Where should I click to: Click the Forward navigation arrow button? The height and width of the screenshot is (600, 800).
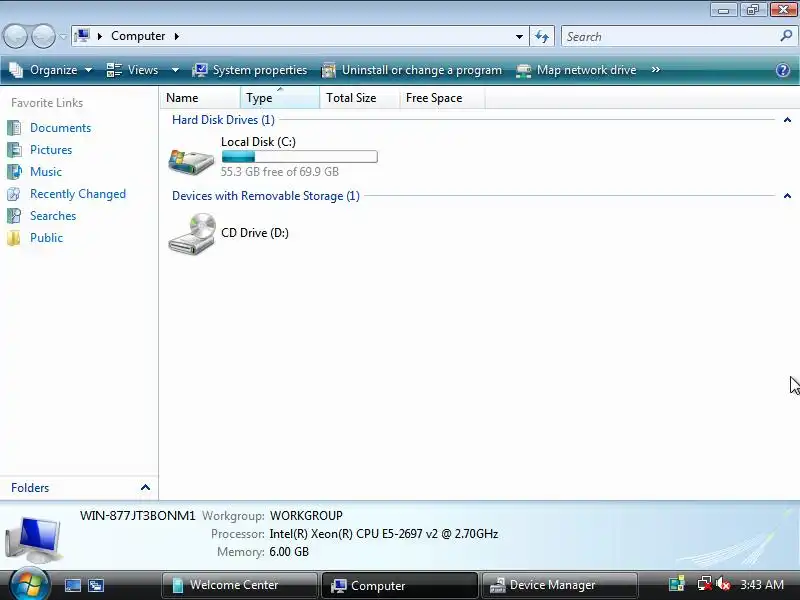coord(44,37)
